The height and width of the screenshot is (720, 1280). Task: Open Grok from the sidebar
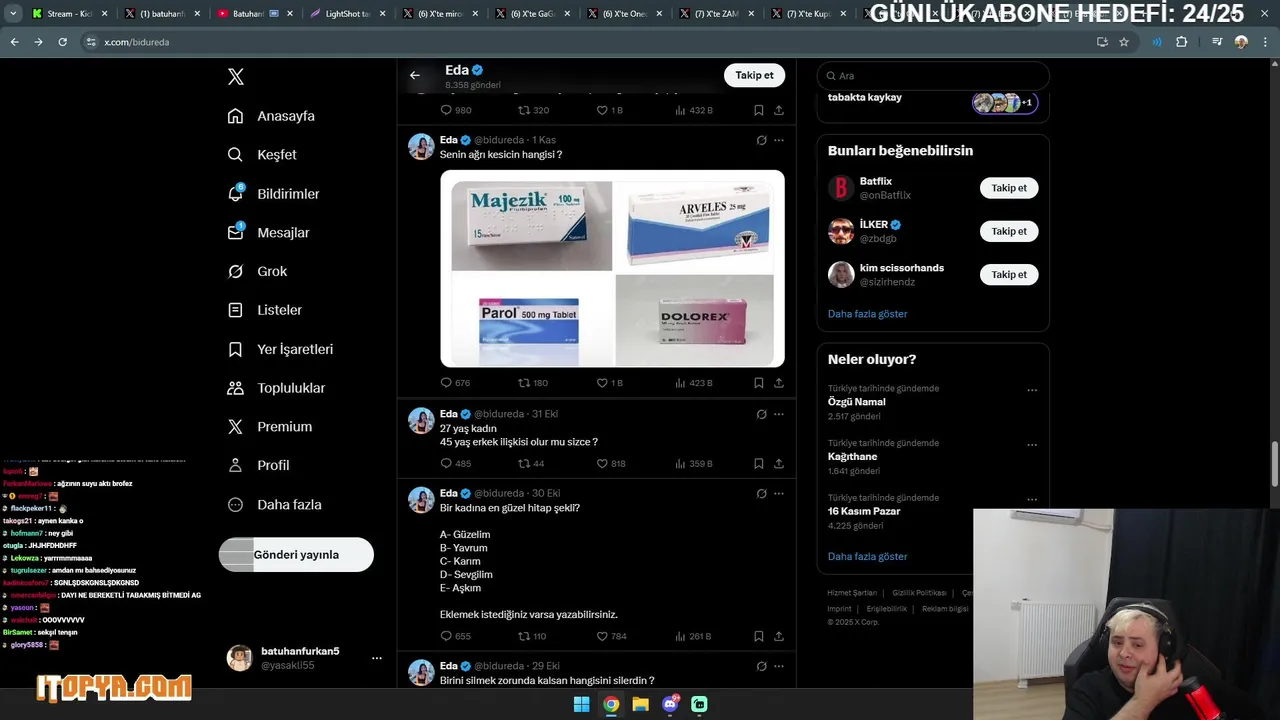[257, 272]
